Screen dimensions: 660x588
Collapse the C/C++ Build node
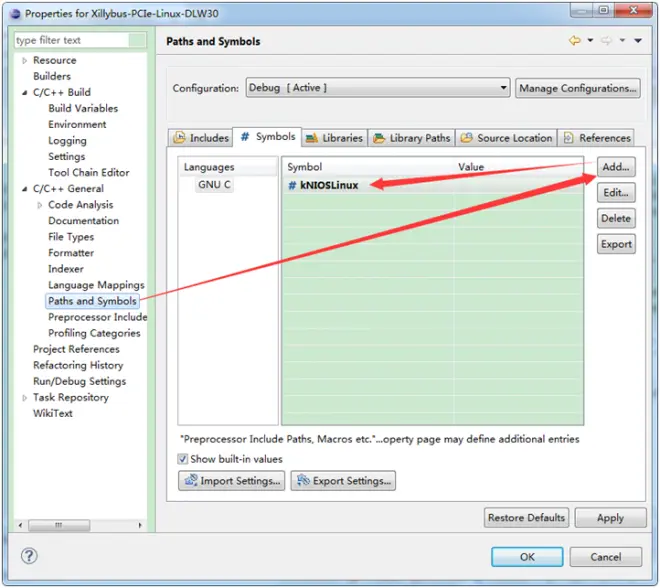tap(24, 93)
